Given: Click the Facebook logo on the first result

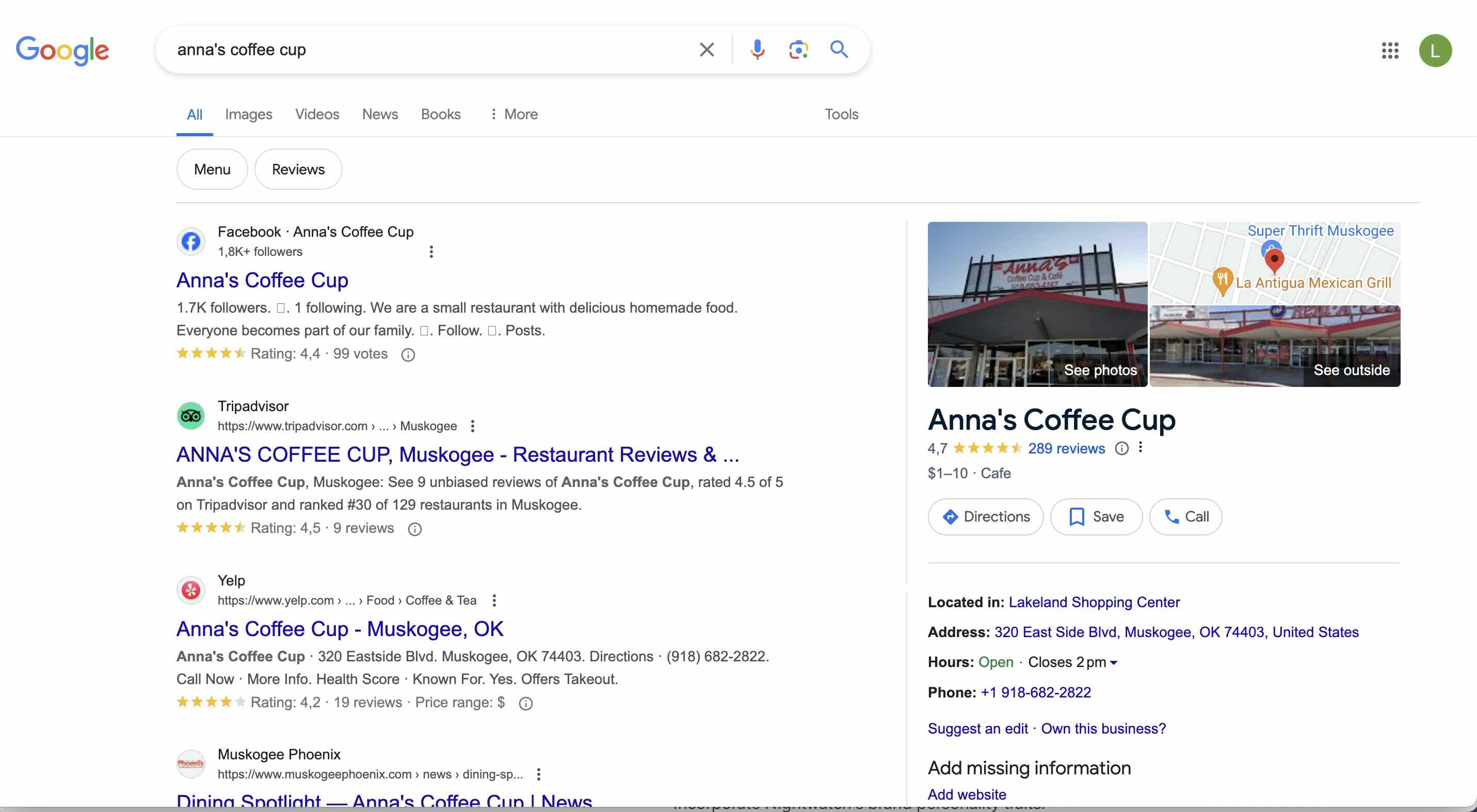Looking at the screenshot, I should click(x=191, y=241).
